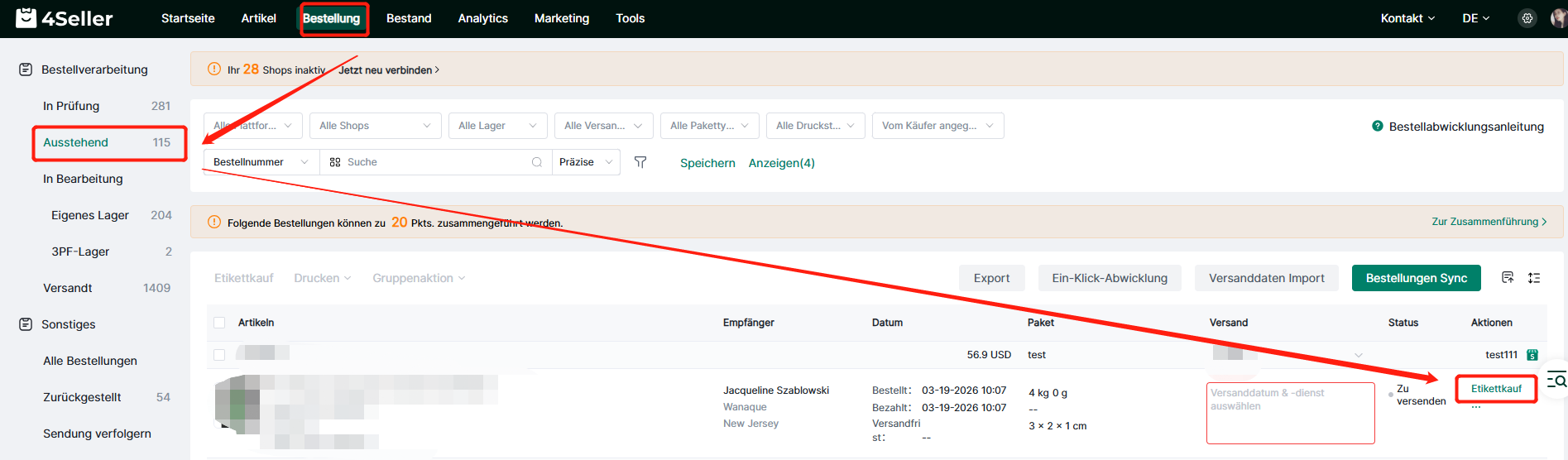This screenshot has width=1568, height=460.
Task: Expand the Alle Shops dropdown
Action: pos(375,126)
